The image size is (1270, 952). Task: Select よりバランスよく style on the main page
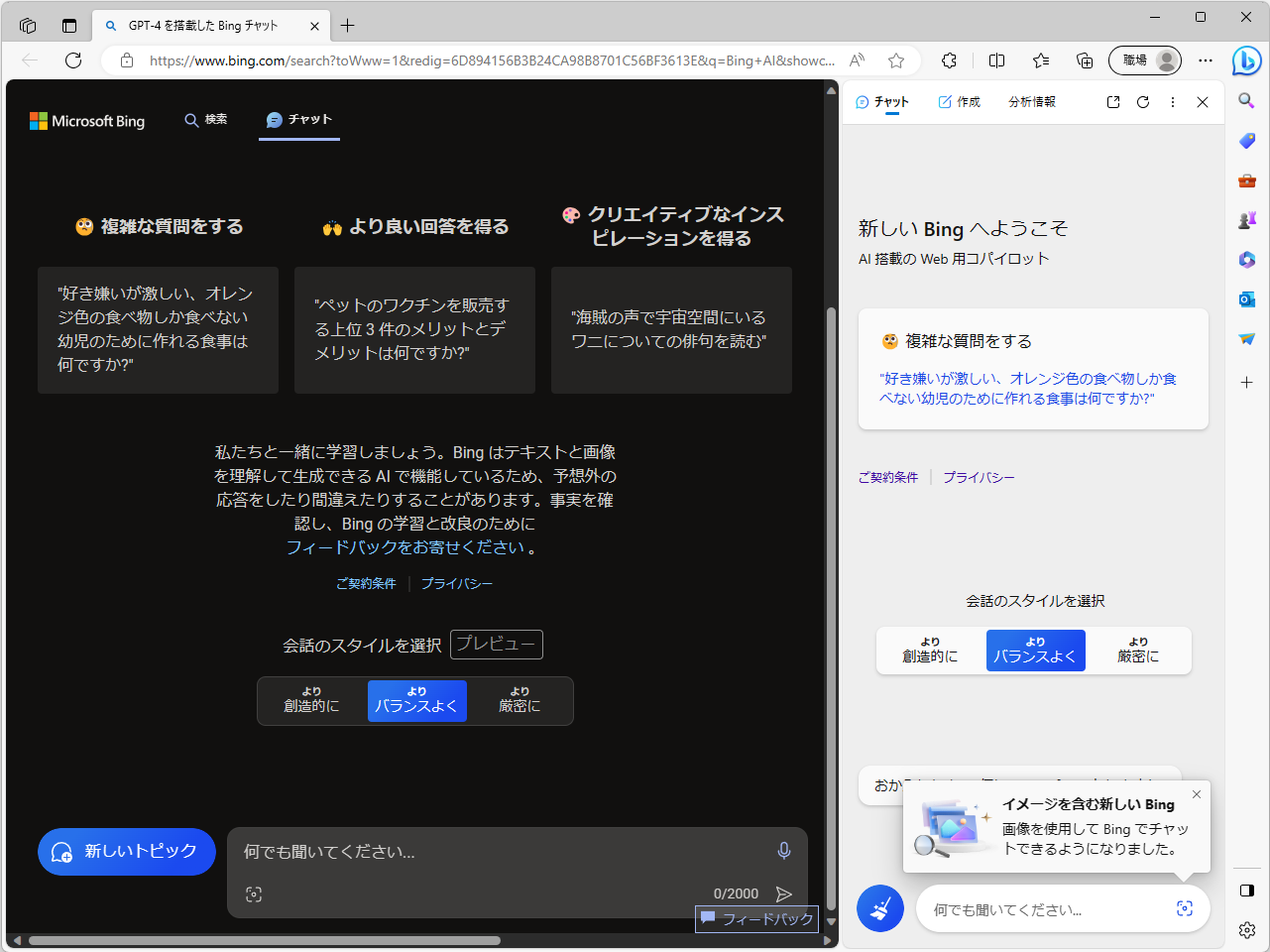[x=417, y=701]
